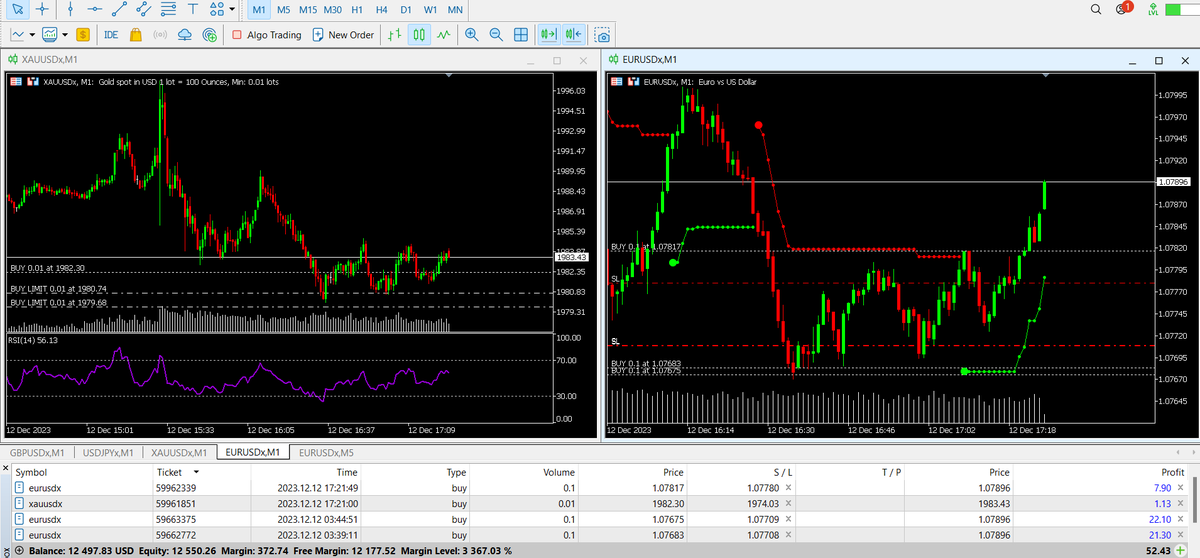Switch chart to H4 timeframe
1200x558 pixels.
[381, 9]
